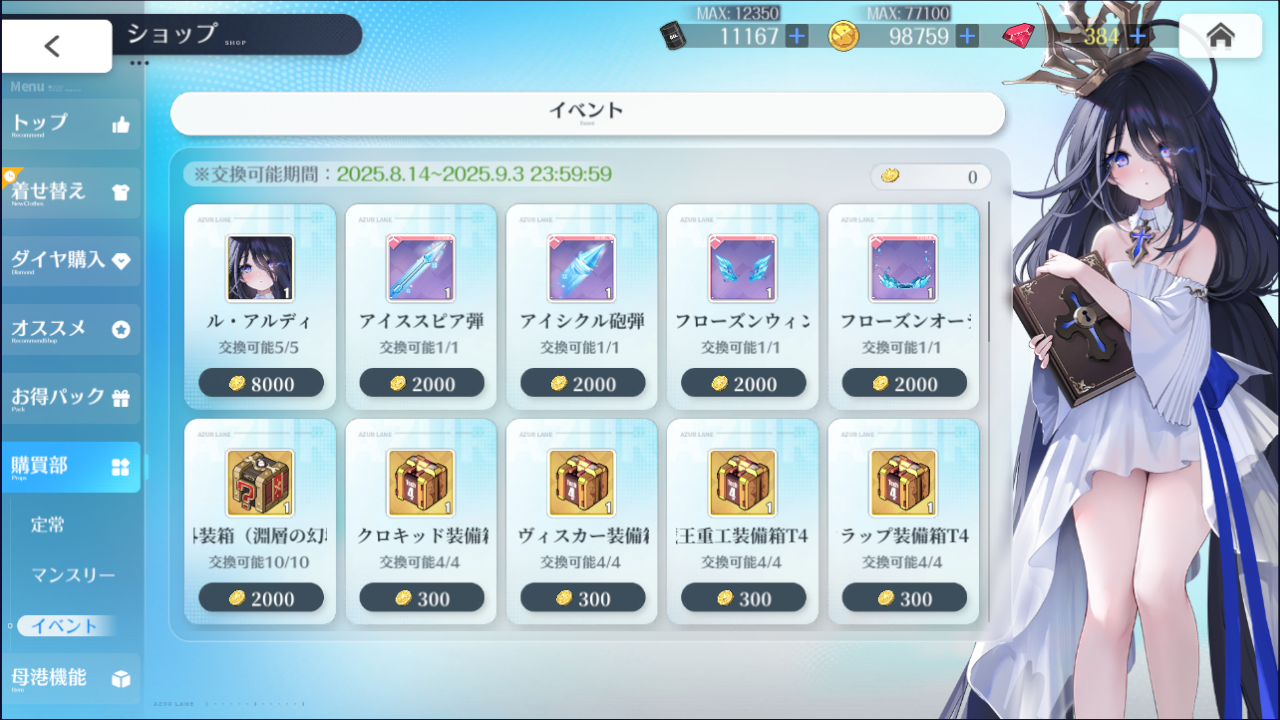
Task: Select the mystery equipment box icon
Action: tap(260, 483)
